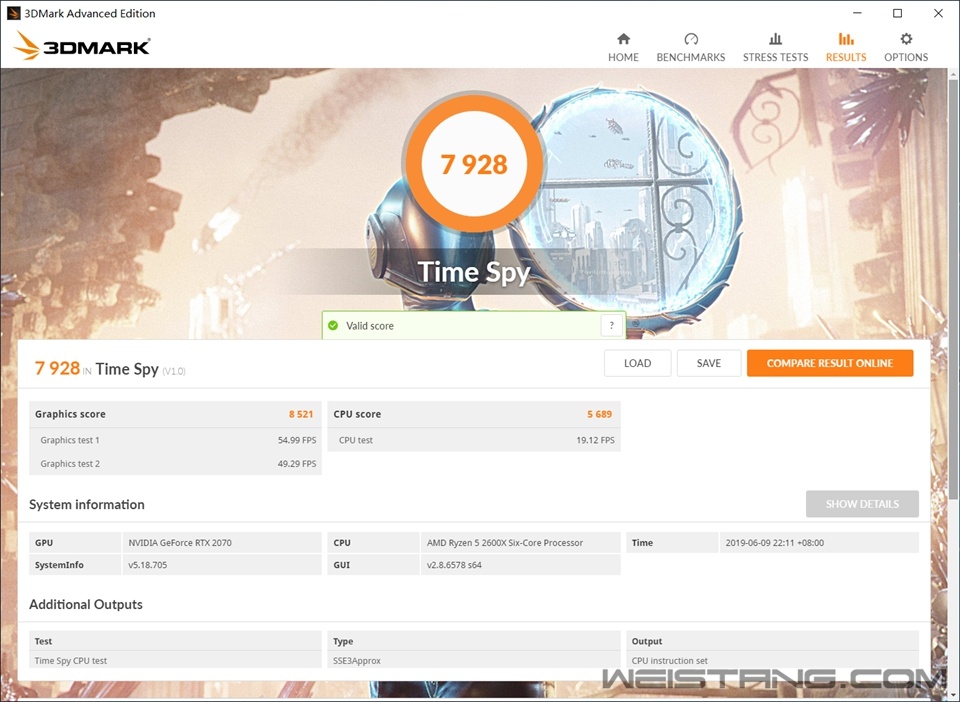Open the Home section icon
The height and width of the screenshot is (702, 960).
point(623,40)
